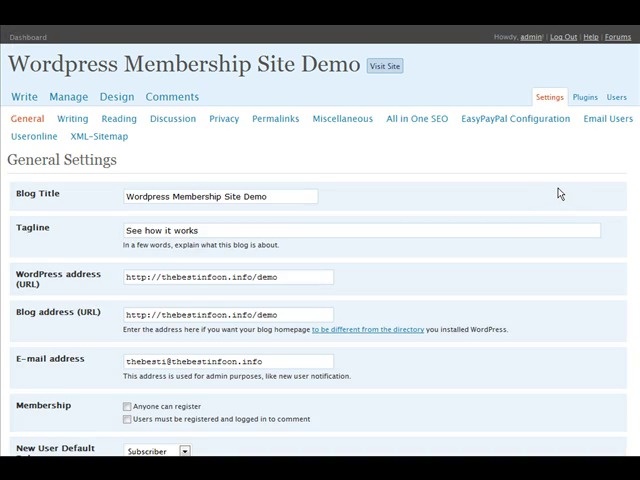The image size is (640, 480).
Task: Open Permalinks settings
Action: click(276, 119)
